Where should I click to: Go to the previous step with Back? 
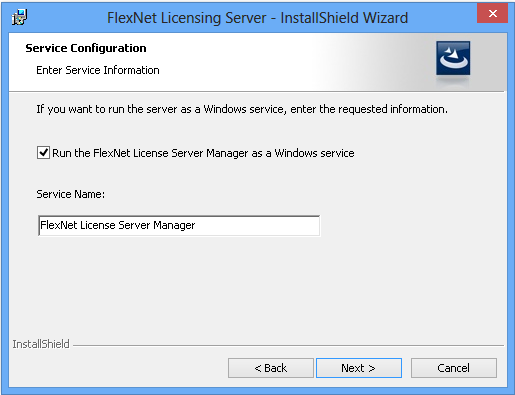tap(271, 368)
